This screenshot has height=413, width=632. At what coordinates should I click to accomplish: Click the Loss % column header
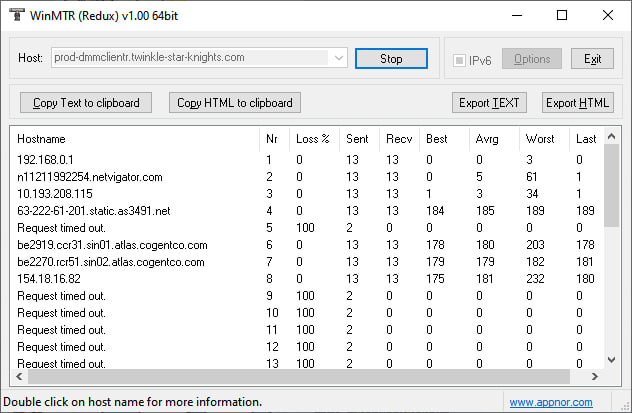tap(313, 139)
